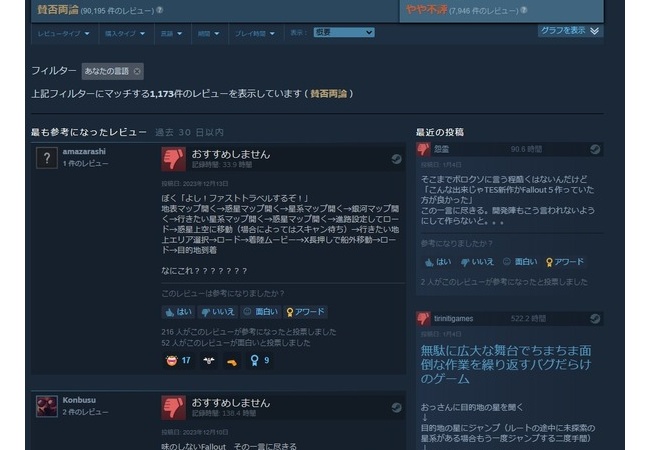The height and width of the screenshot is (450, 650).
Task: Vote いいえ on amazarashi's review
Action: 218,312
